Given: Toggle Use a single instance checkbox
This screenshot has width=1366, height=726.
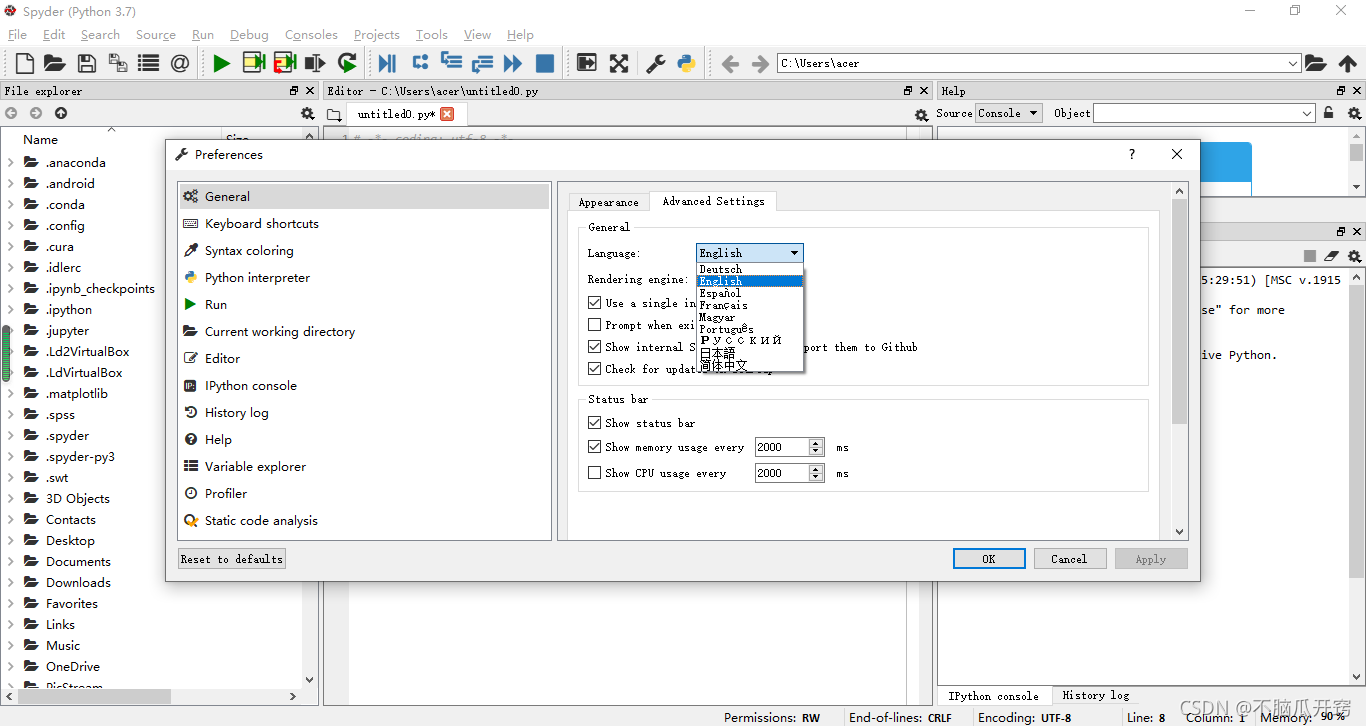Looking at the screenshot, I should (595, 302).
